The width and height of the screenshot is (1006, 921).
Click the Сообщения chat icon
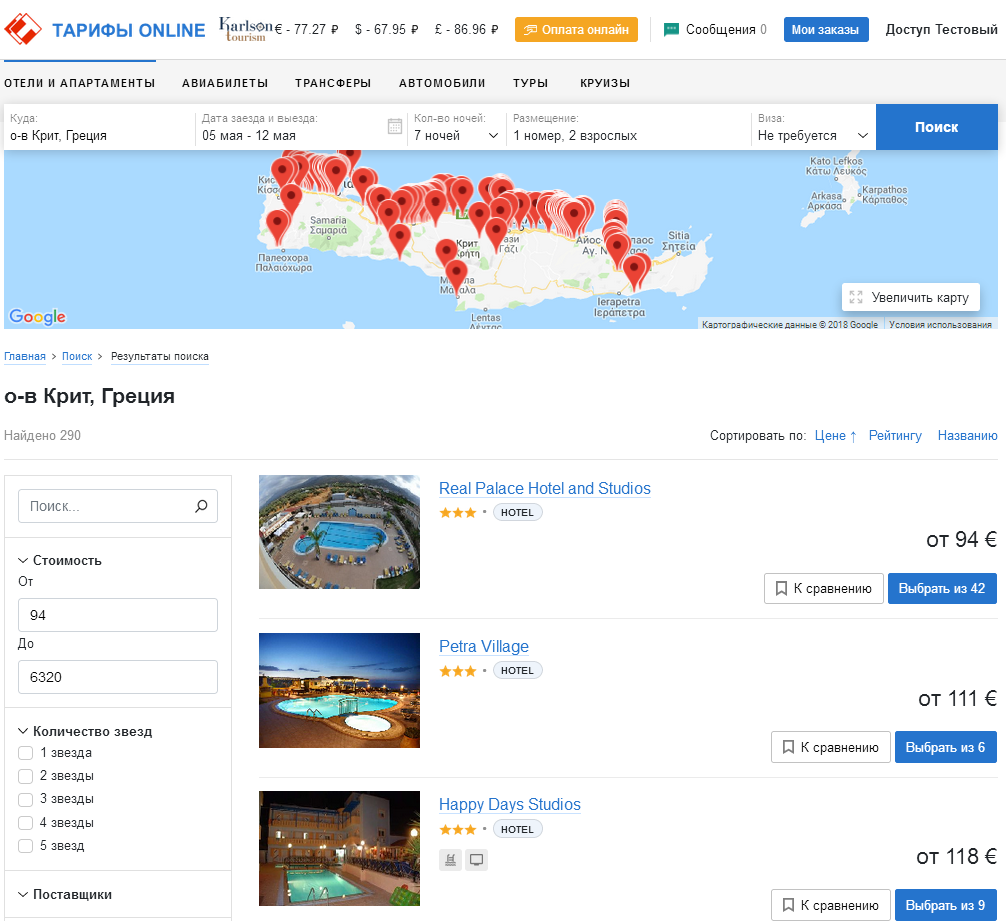[671, 29]
